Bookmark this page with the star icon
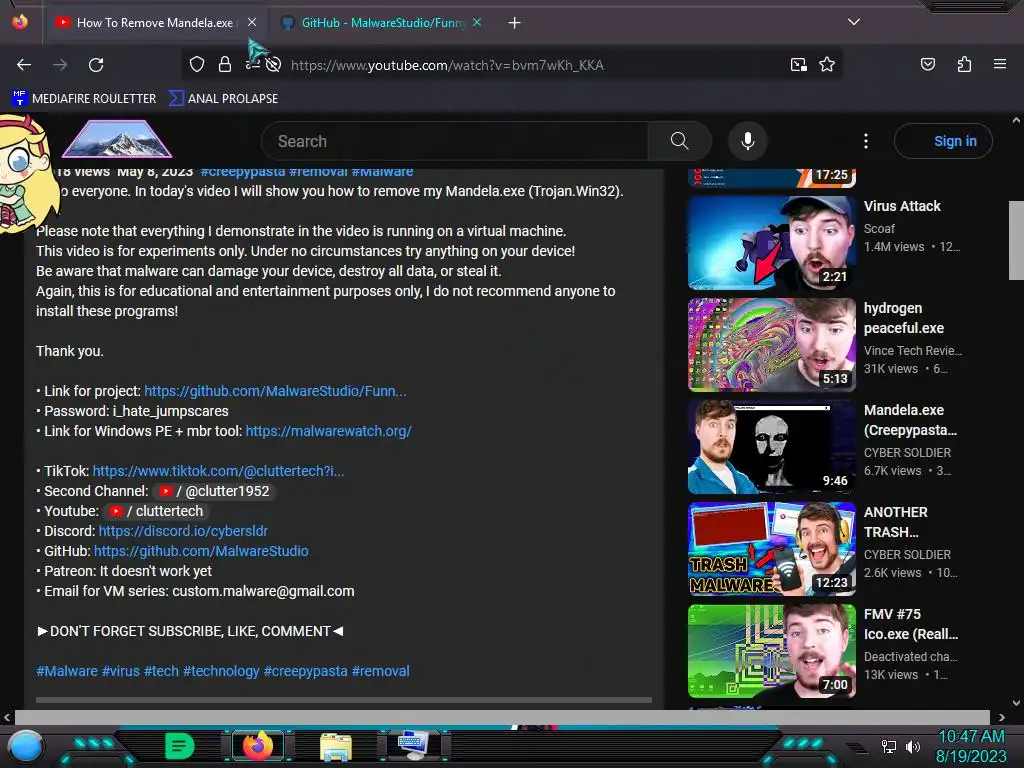1024x768 pixels. pyautogui.click(x=827, y=64)
